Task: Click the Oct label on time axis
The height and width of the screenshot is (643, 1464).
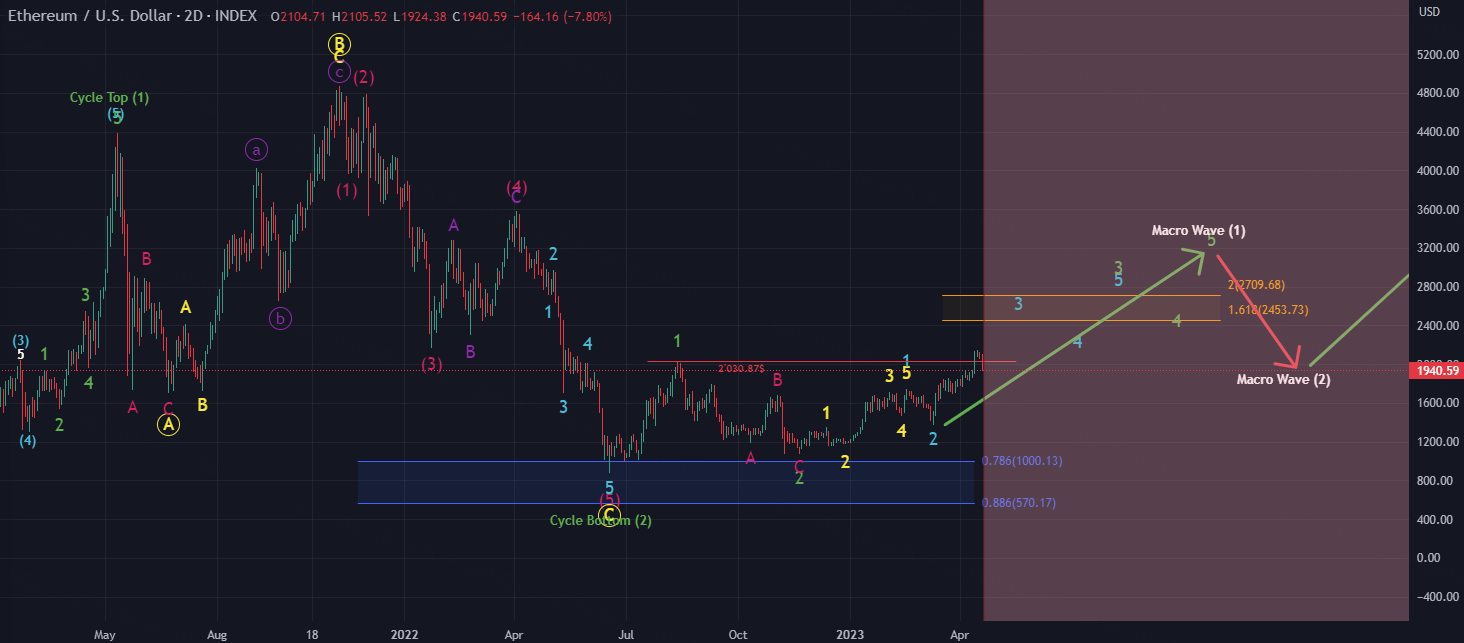Action: point(738,635)
